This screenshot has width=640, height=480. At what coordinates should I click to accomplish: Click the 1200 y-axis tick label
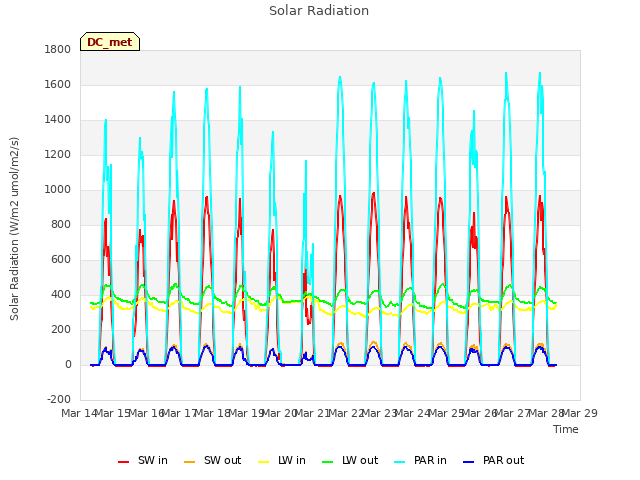point(58,155)
